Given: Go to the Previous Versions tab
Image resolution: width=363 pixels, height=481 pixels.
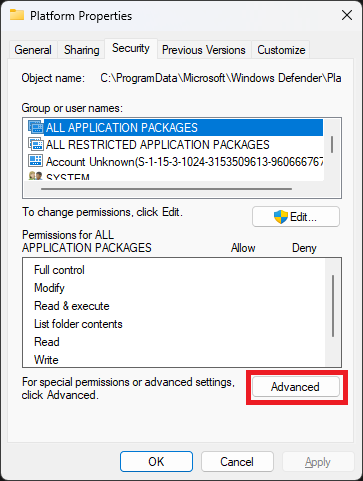Looking at the screenshot, I should click(204, 50).
